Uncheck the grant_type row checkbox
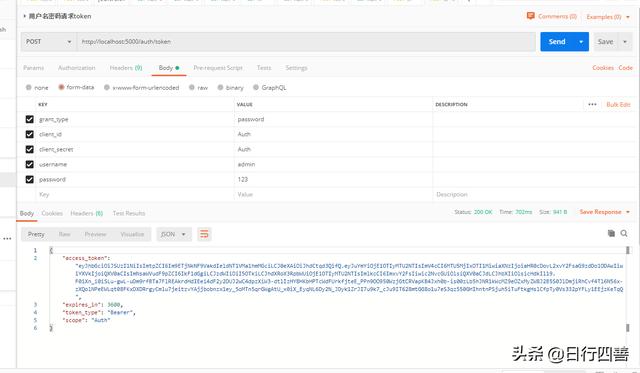 (x=29, y=119)
